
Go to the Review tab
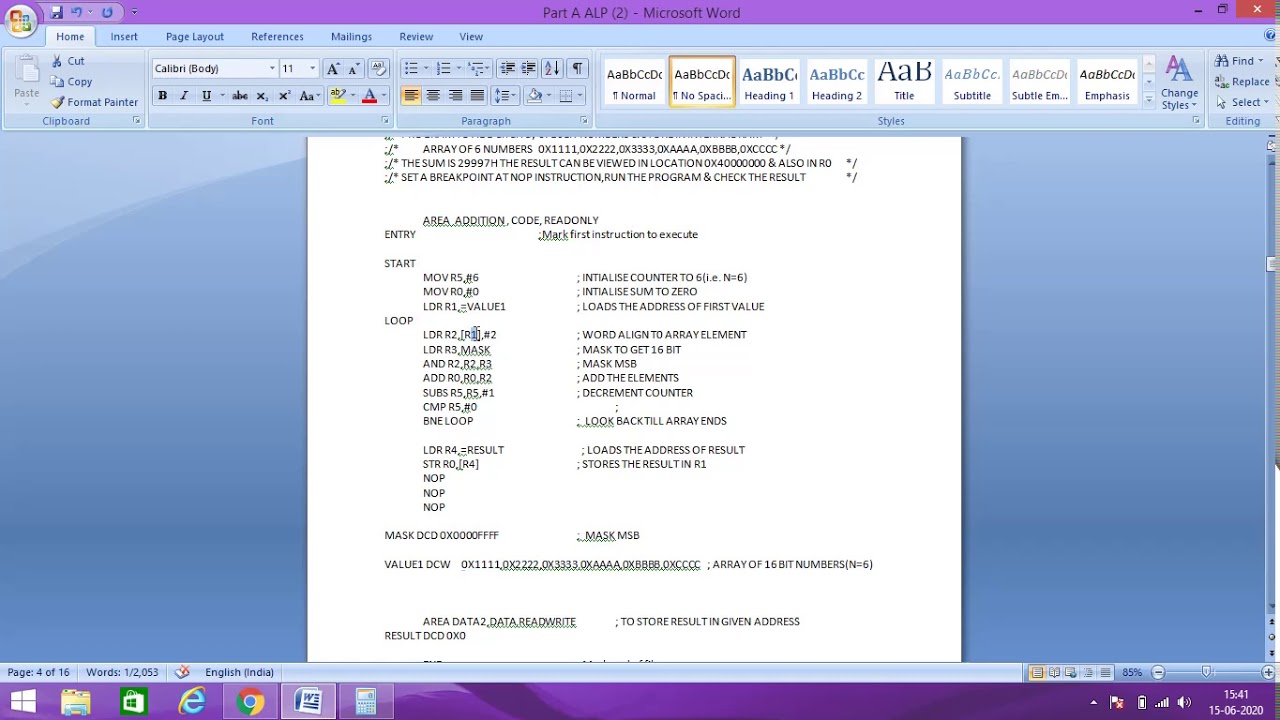pos(416,37)
